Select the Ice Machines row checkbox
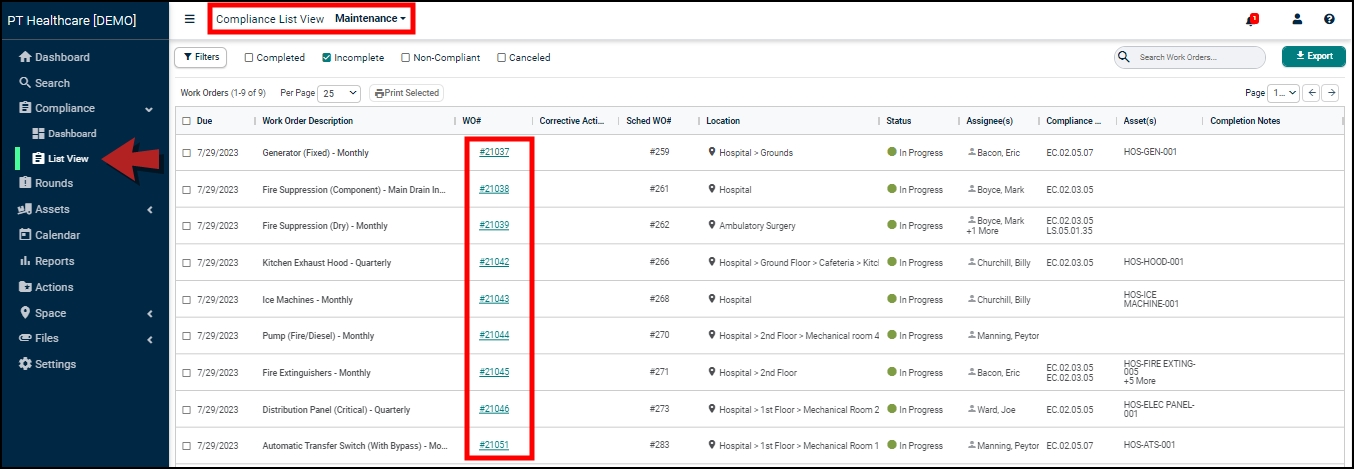Viewport: 1354px width, 469px height. (187, 300)
